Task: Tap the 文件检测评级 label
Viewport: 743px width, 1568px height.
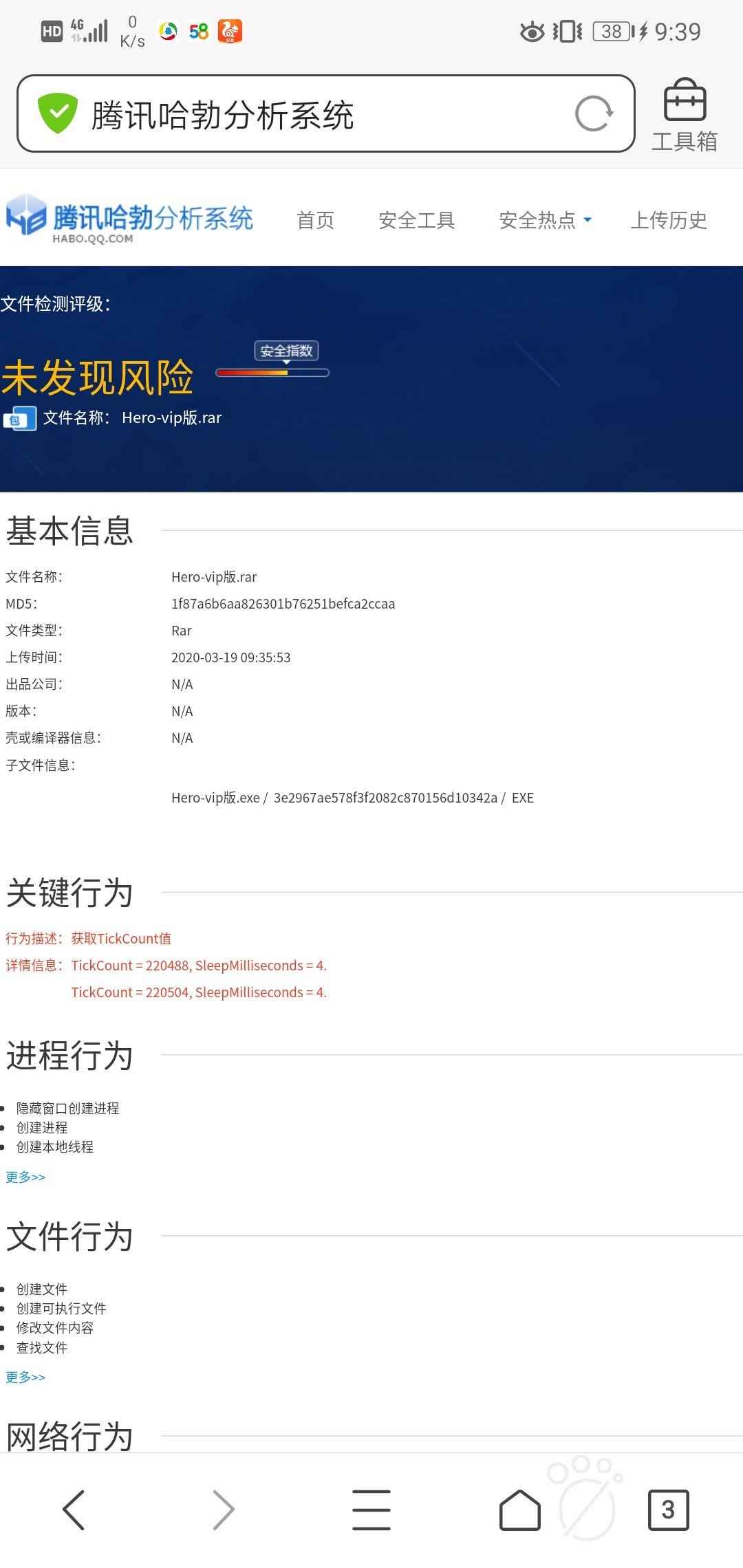Action: [56, 304]
